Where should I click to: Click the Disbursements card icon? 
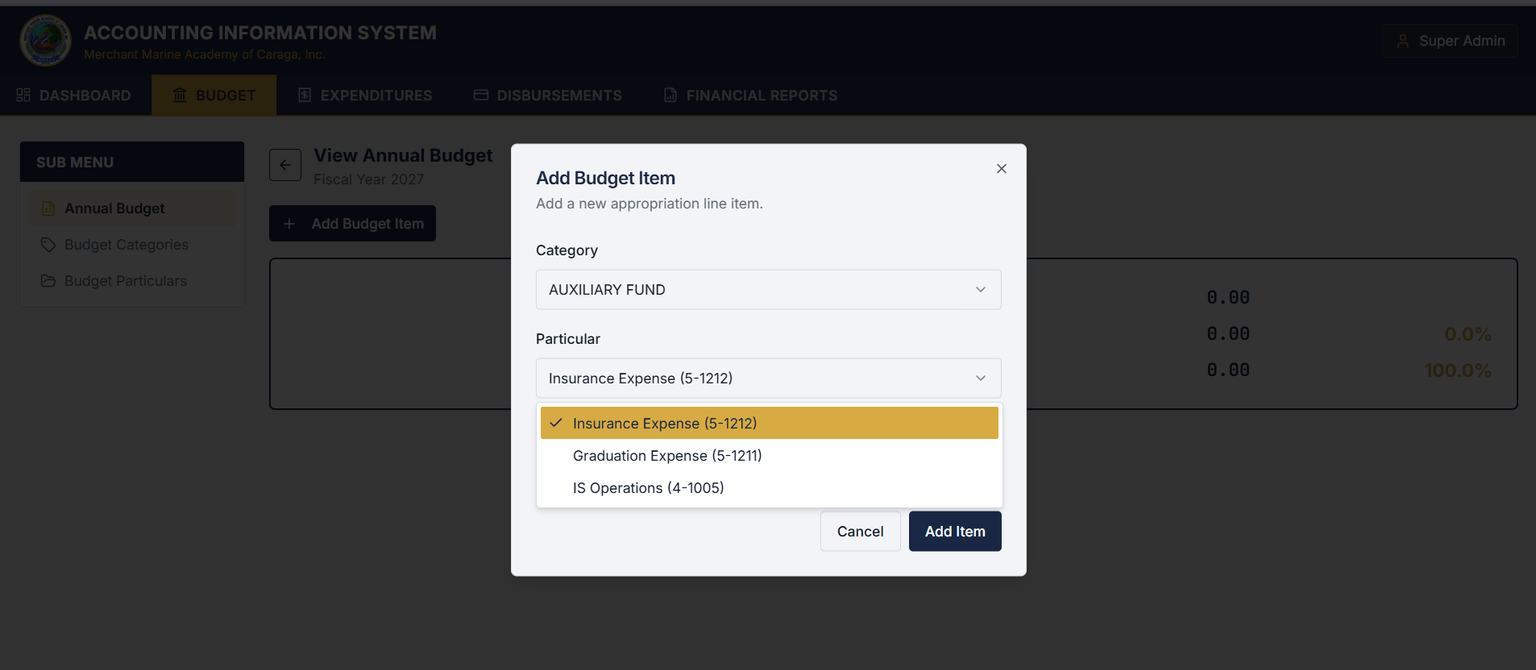pos(481,95)
